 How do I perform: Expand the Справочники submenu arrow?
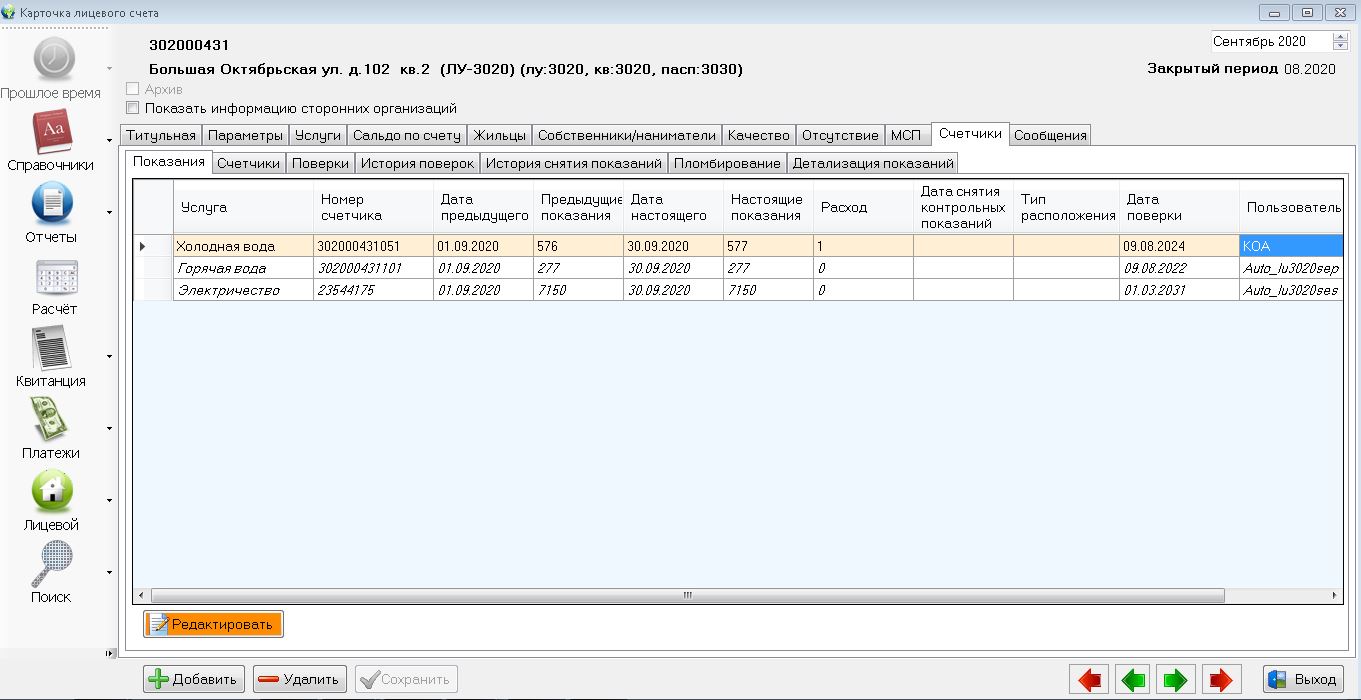pyautogui.click(x=109, y=140)
